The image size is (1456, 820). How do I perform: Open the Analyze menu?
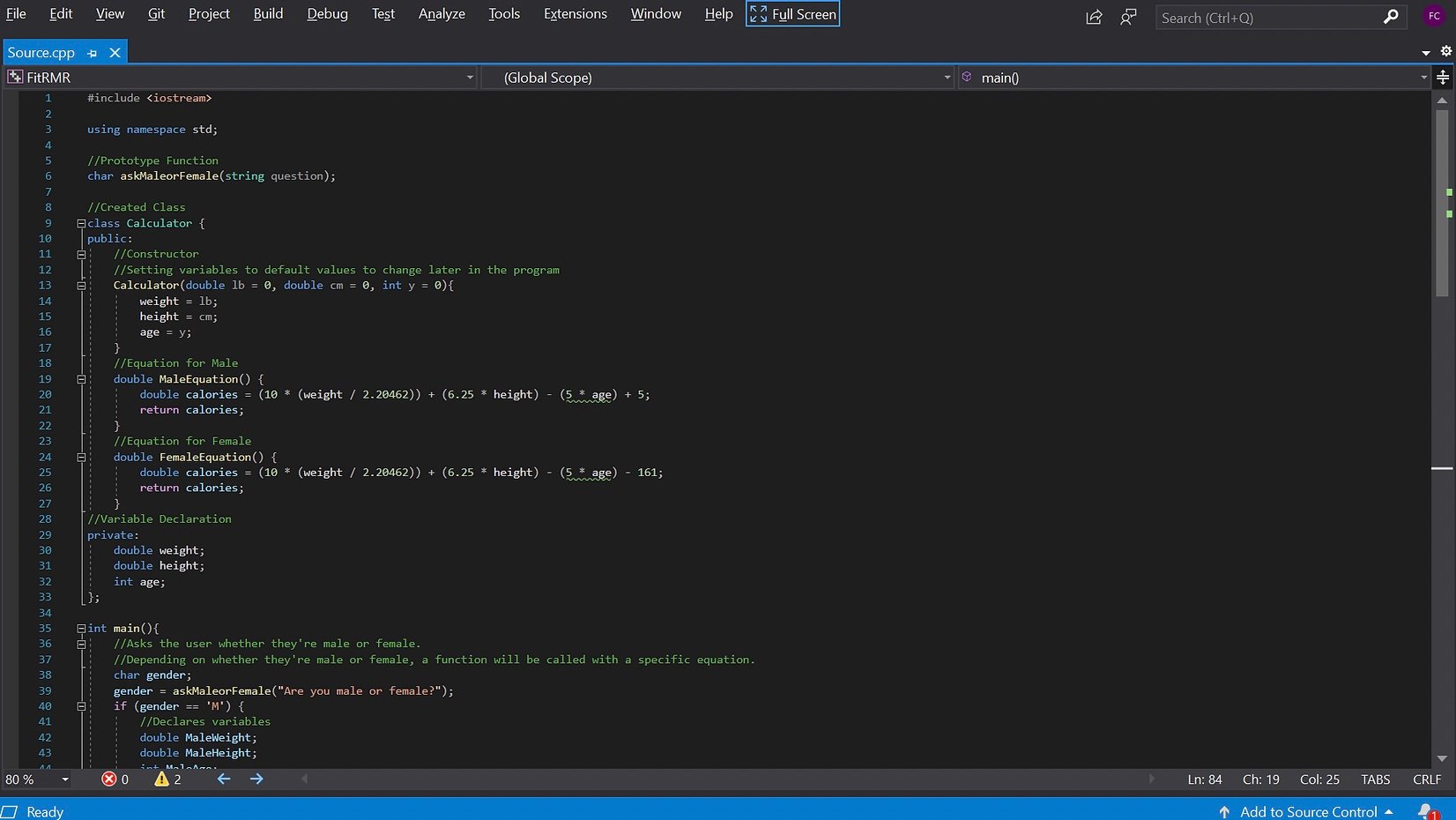click(x=442, y=14)
